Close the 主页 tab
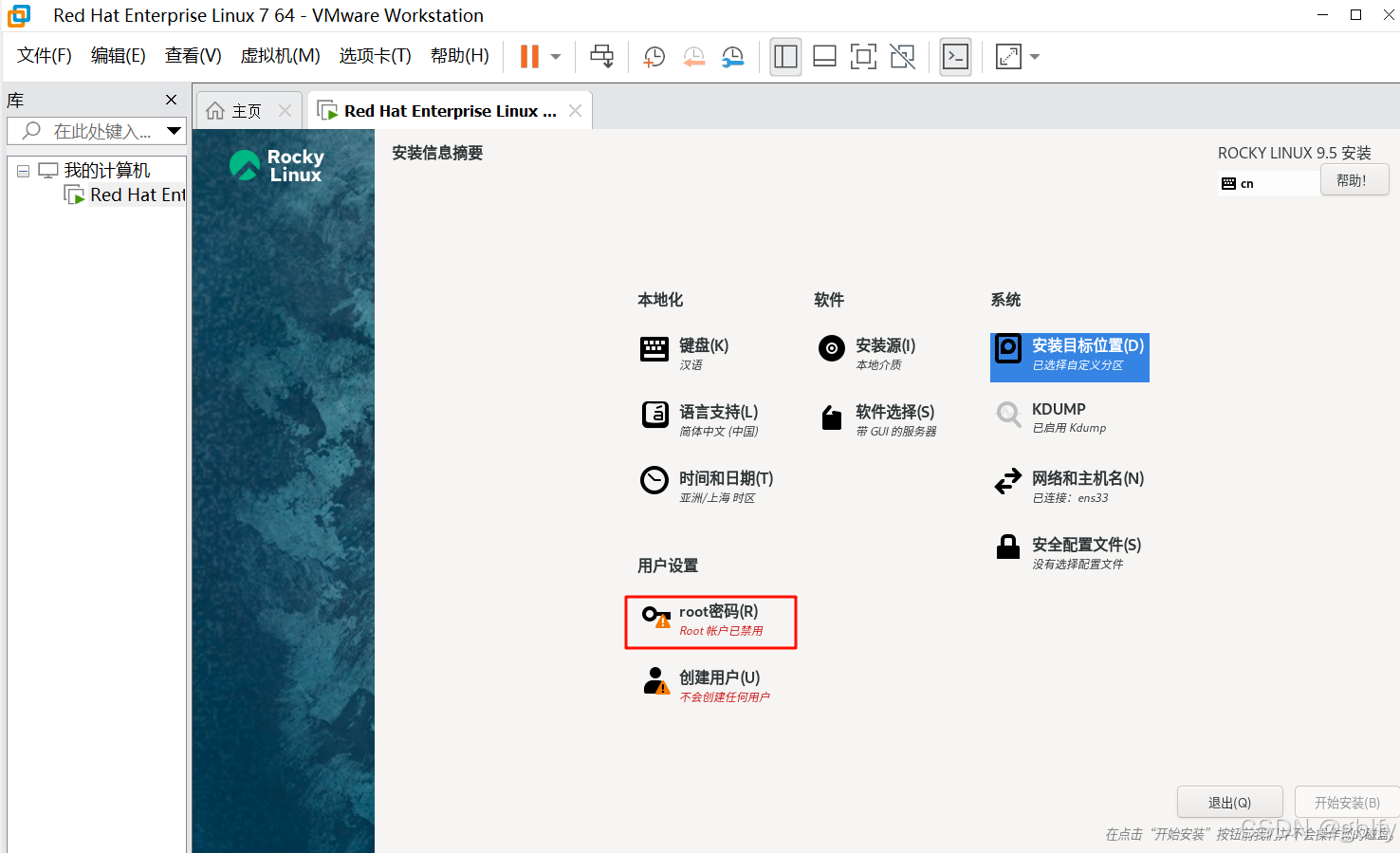 coord(285,111)
